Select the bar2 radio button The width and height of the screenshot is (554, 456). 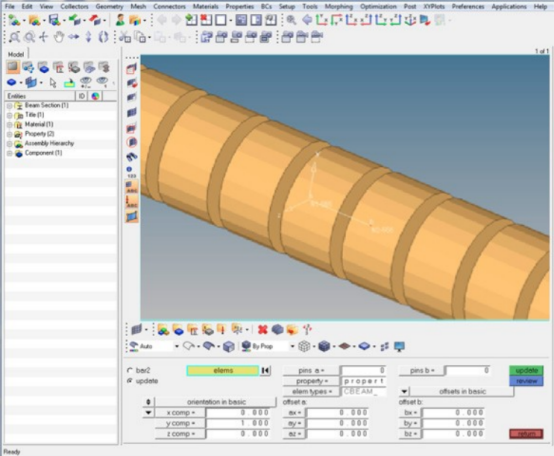click(x=130, y=370)
